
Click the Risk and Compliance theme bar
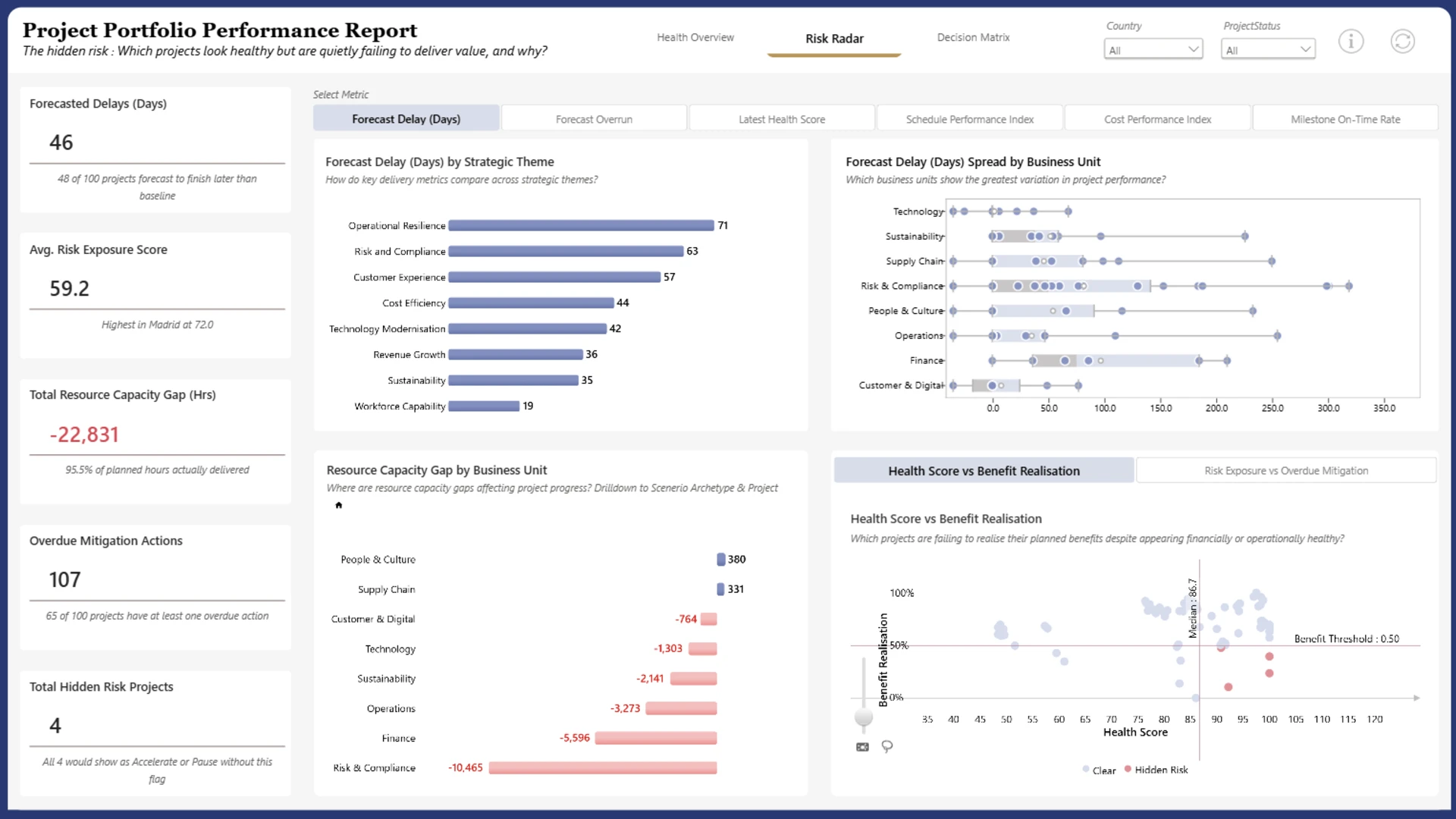[x=566, y=251]
